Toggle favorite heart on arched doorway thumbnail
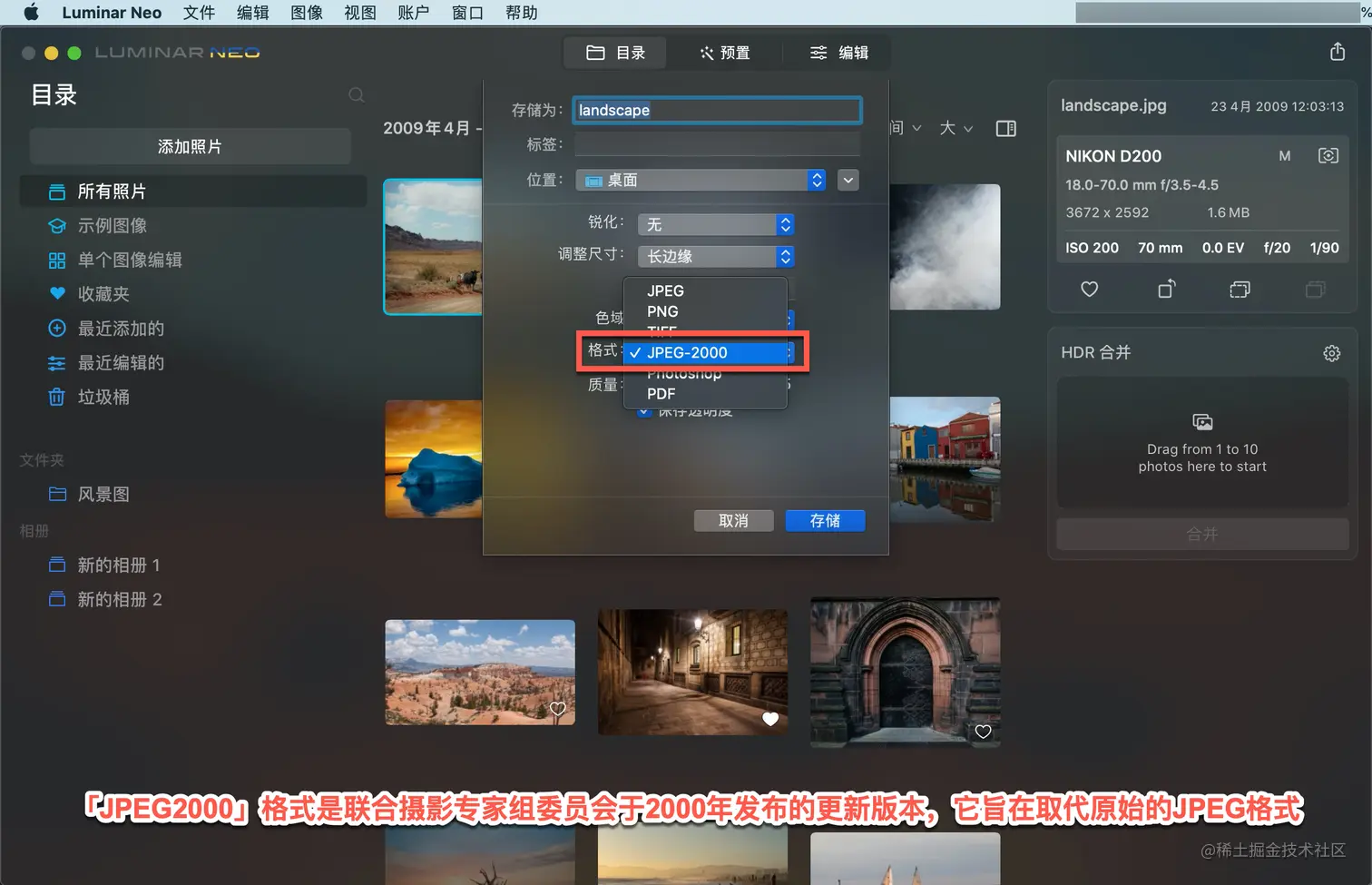 [x=983, y=732]
